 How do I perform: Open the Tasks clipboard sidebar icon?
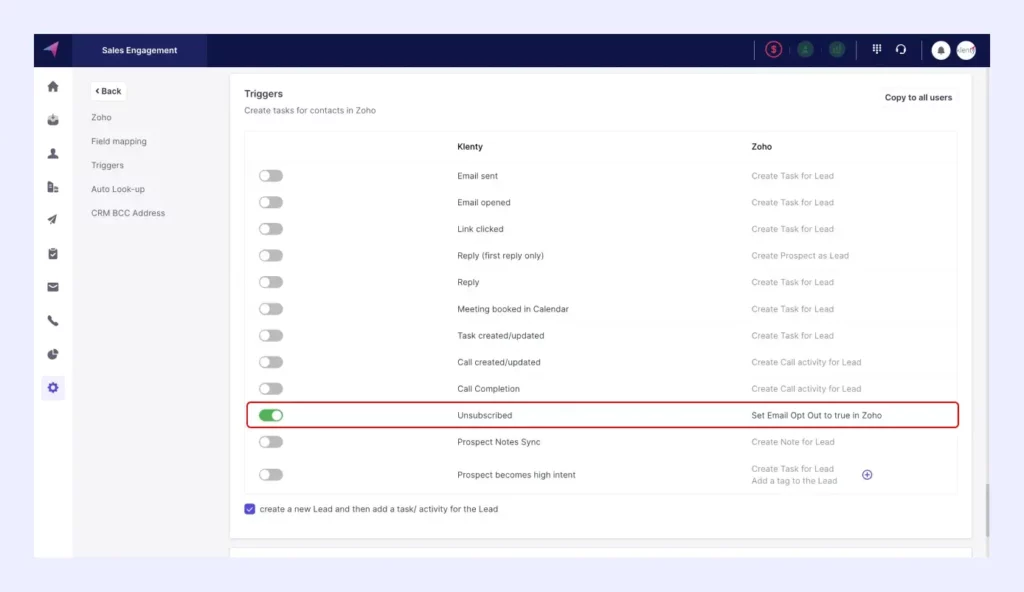tap(53, 254)
